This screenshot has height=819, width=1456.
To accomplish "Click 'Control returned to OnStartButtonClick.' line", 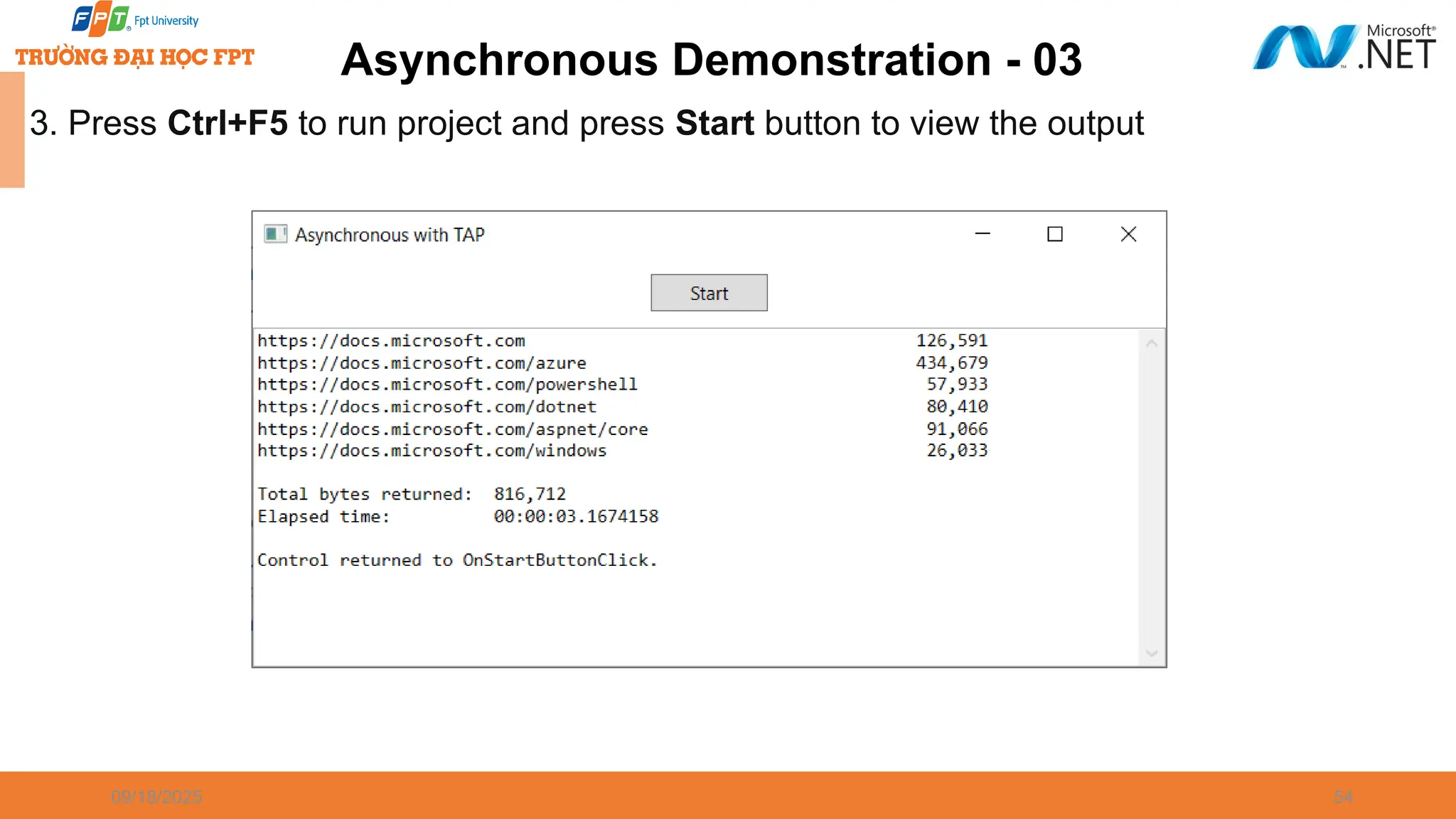I will pos(457,560).
